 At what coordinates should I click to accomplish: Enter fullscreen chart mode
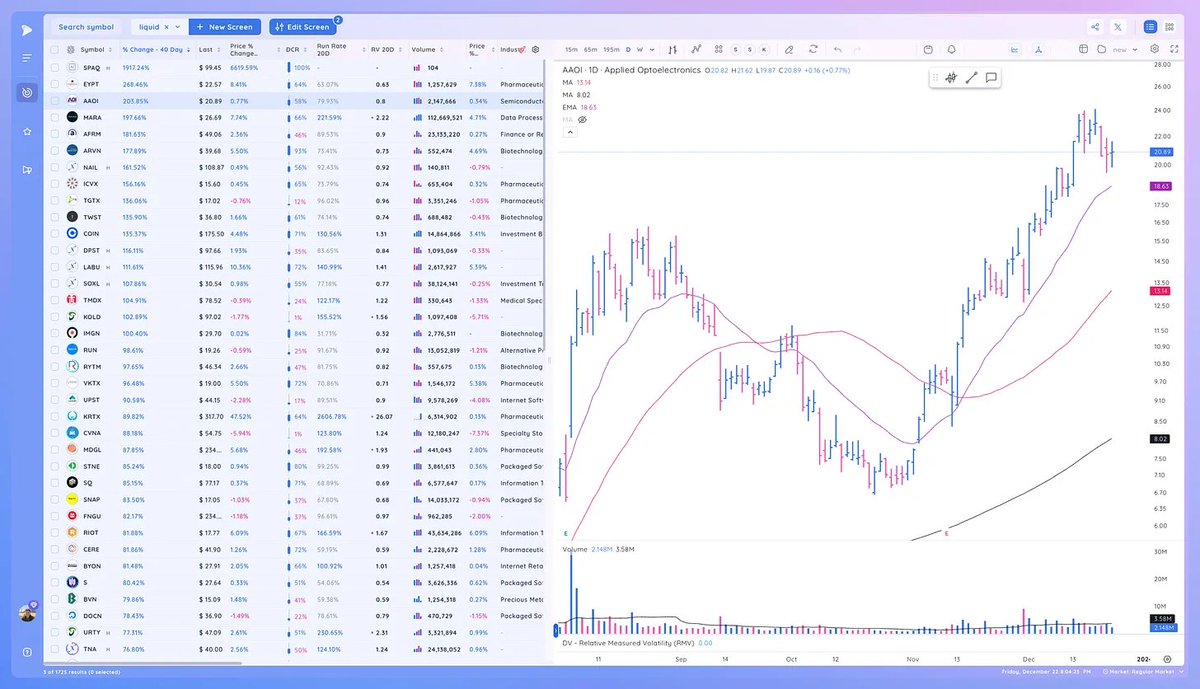pos(1174,49)
